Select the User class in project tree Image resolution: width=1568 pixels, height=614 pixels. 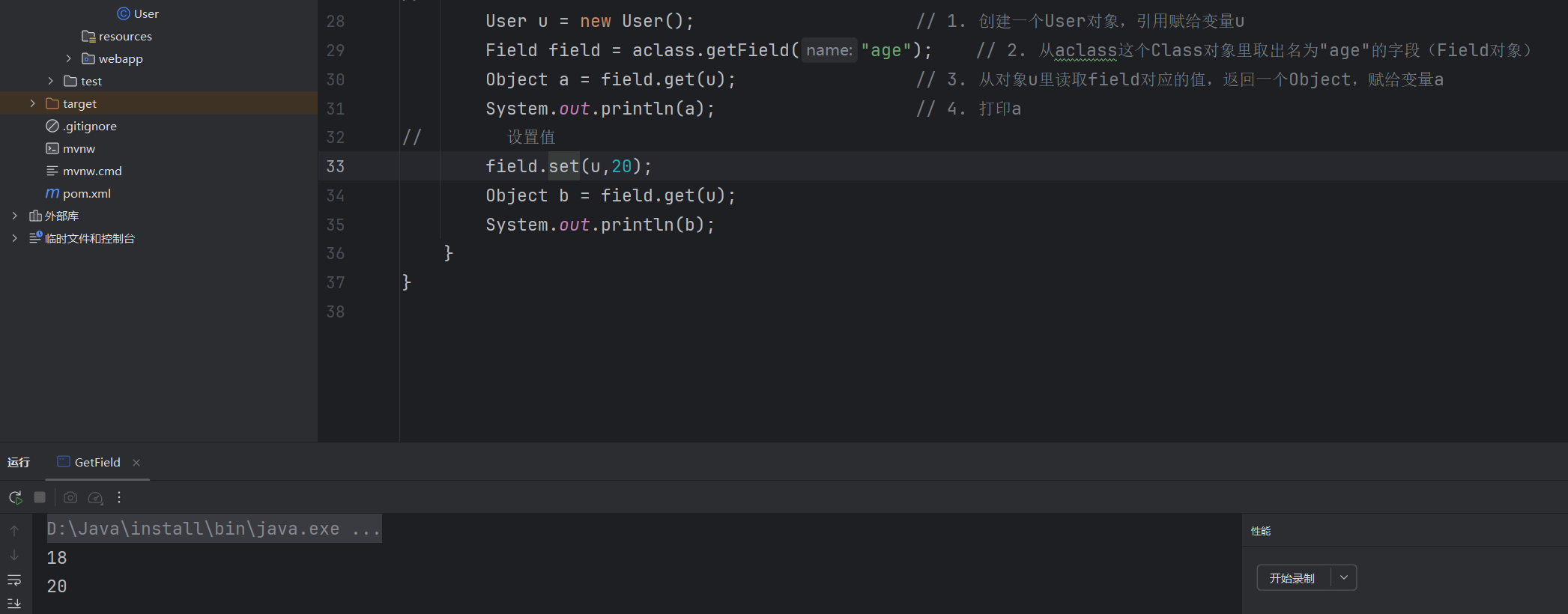[146, 13]
